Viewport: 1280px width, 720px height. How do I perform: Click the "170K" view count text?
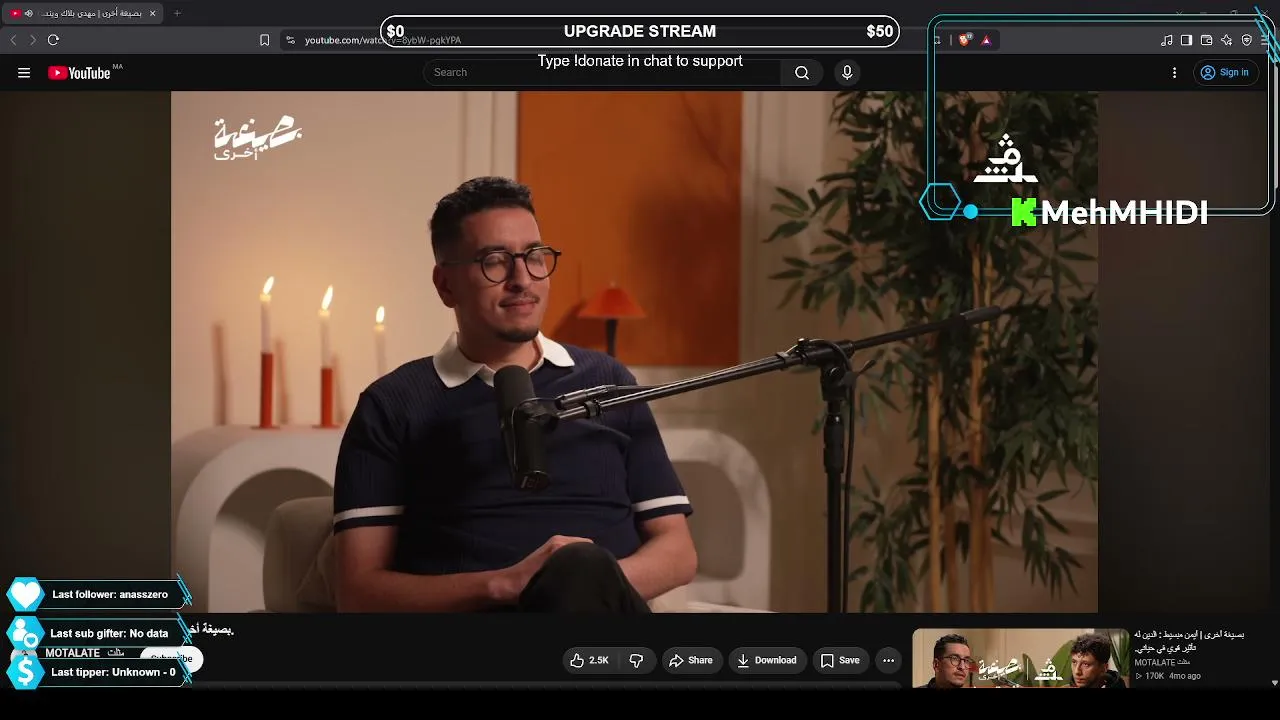tap(1154, 676)
